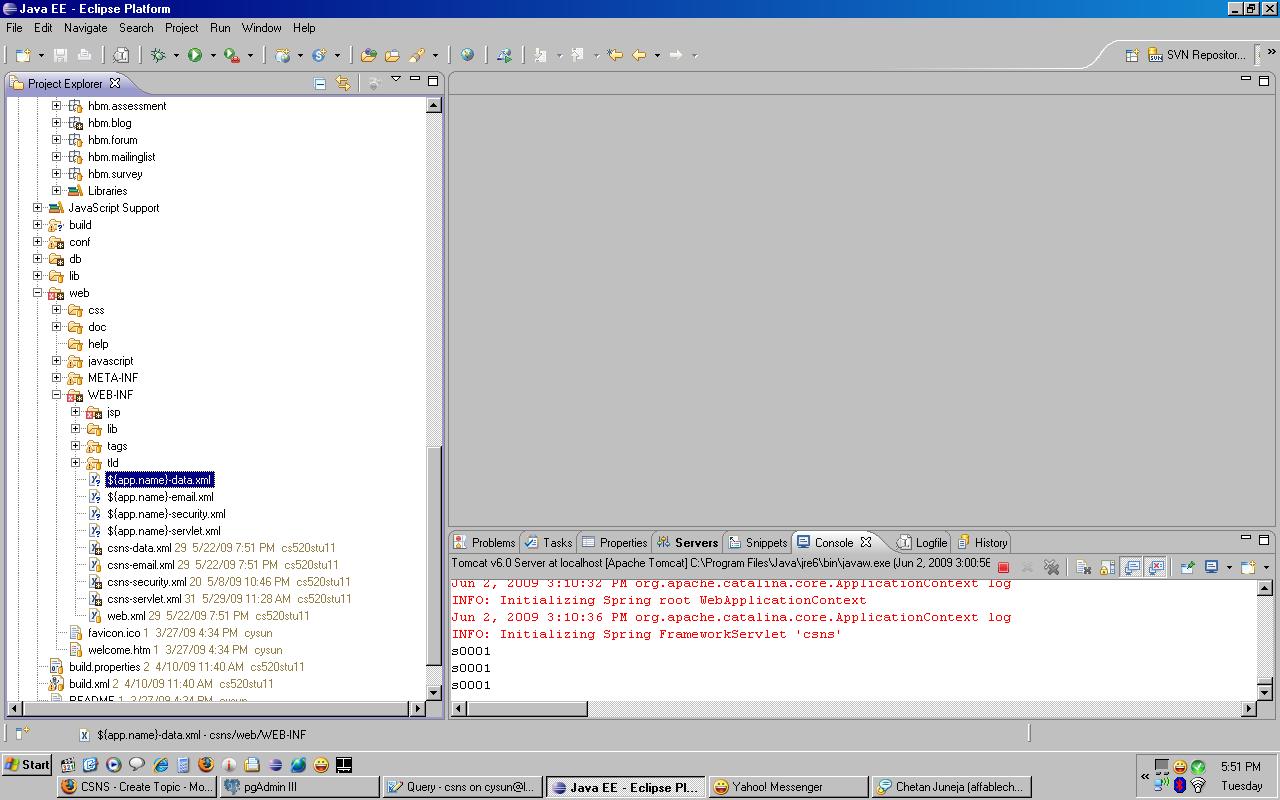The image size is (1280, 800).
Task: Open the Run button dropdown arrow
Action: click(x=213, y=56)
